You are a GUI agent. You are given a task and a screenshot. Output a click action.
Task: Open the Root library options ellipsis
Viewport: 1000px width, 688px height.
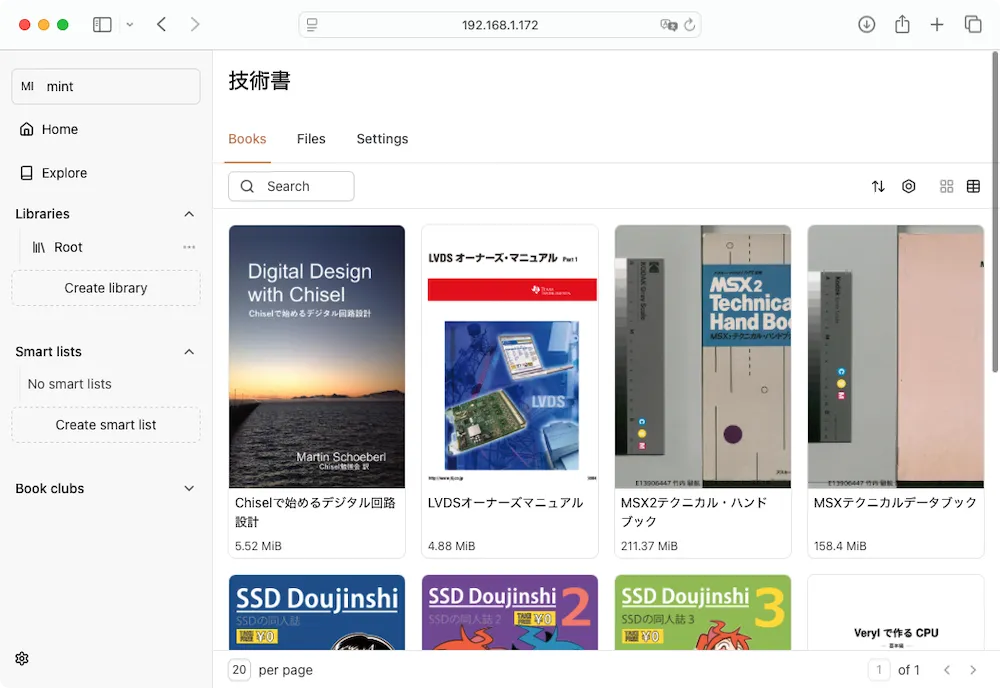189,247
